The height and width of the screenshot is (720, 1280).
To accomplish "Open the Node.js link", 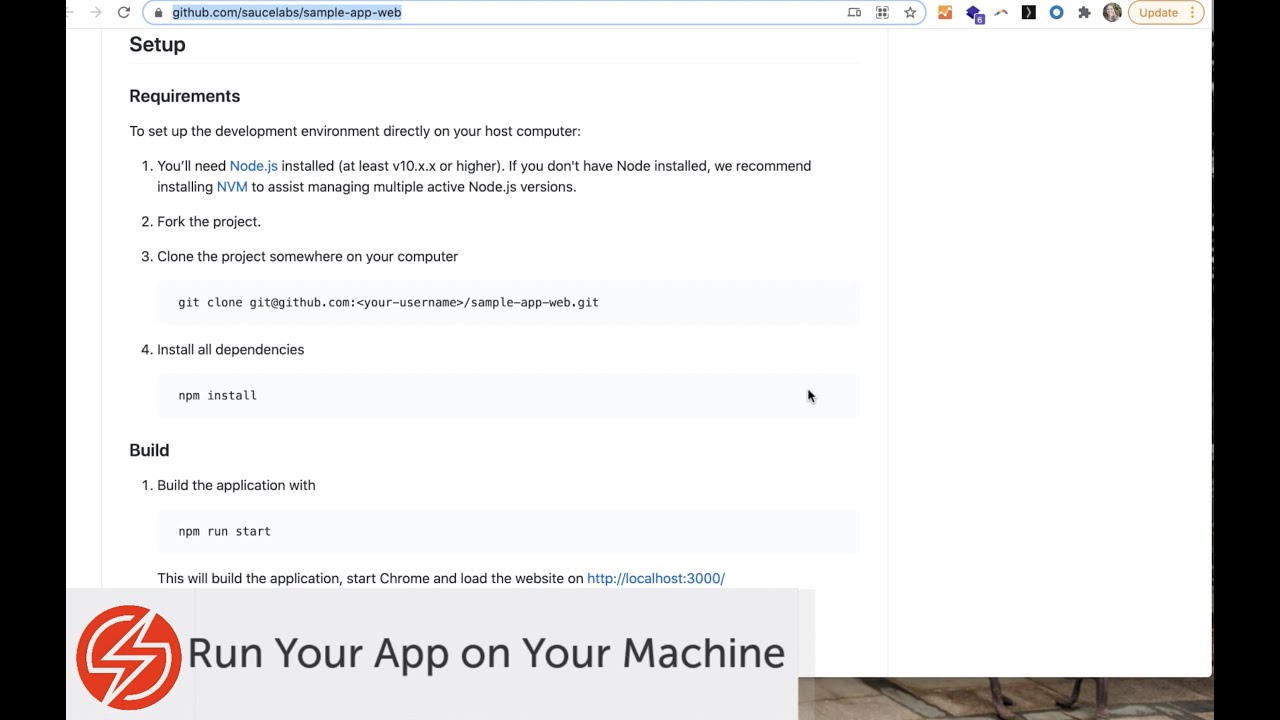I will click(253, 166).
